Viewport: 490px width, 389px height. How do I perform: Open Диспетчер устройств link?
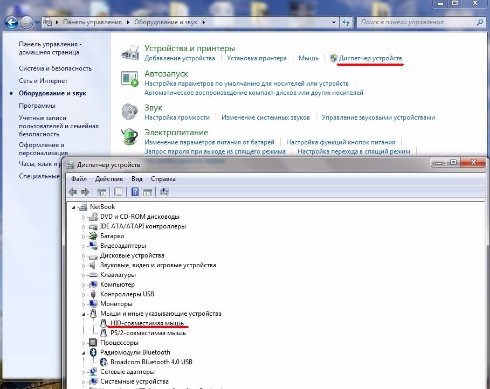[370, 58]
